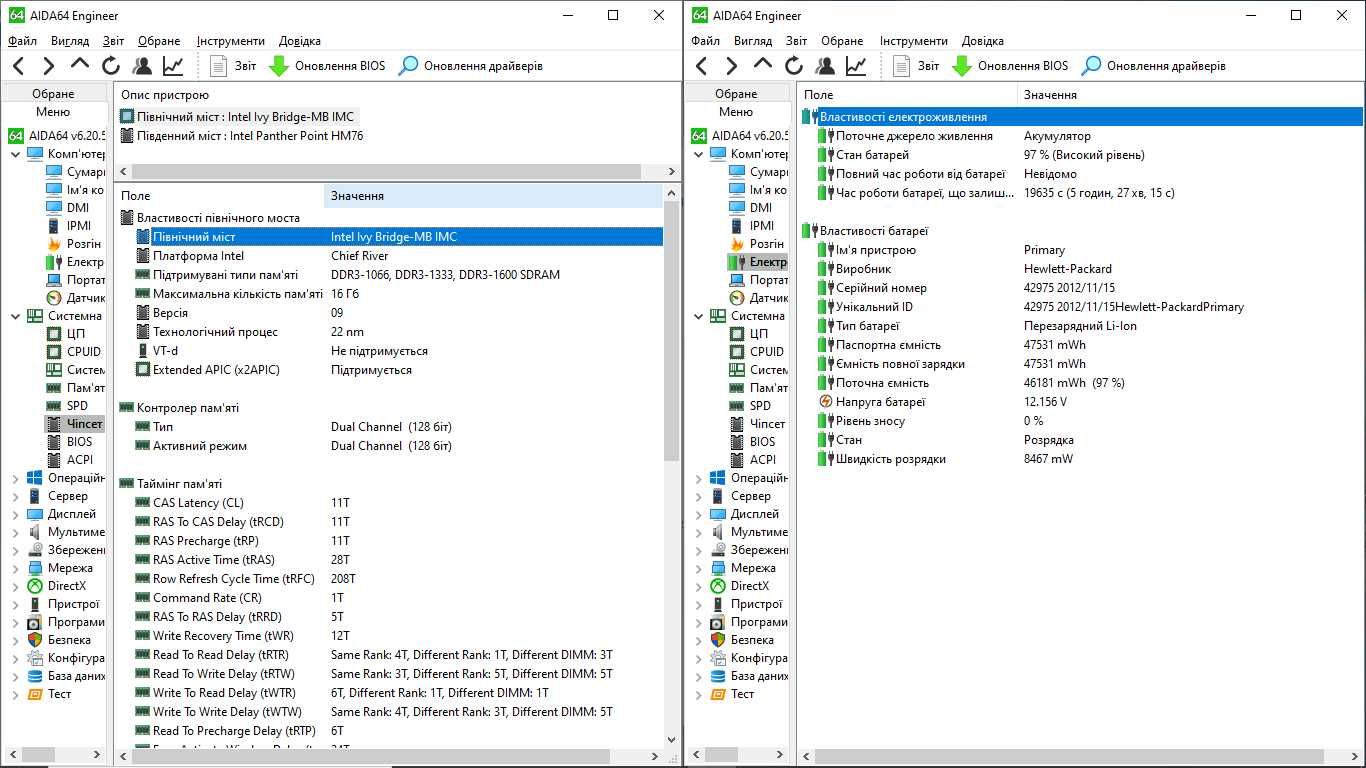
Task: Click Оновлення BIOS in left window toolbar
Action: (x=327, y=66)
